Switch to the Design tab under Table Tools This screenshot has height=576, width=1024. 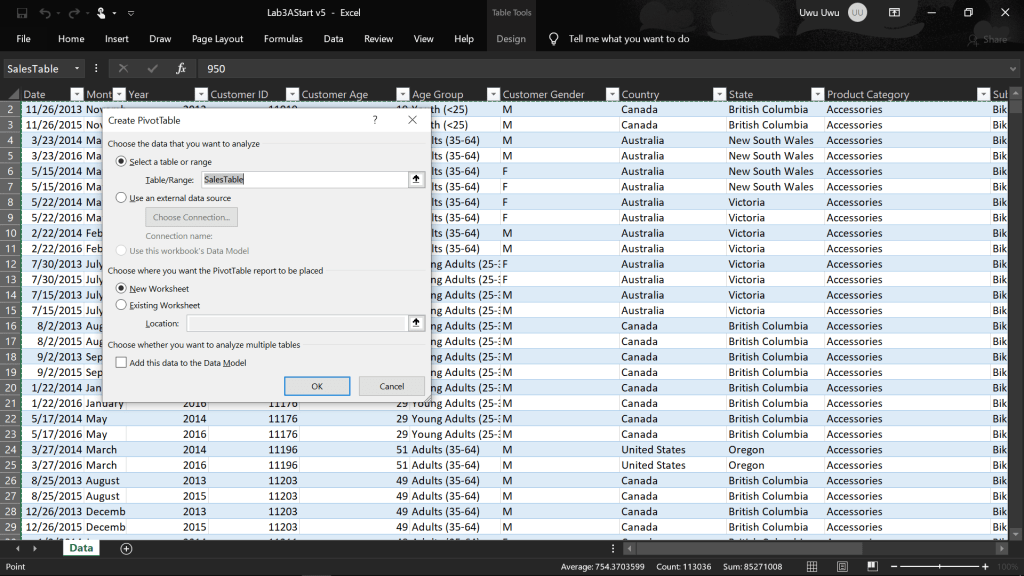[x=510, y=39]
